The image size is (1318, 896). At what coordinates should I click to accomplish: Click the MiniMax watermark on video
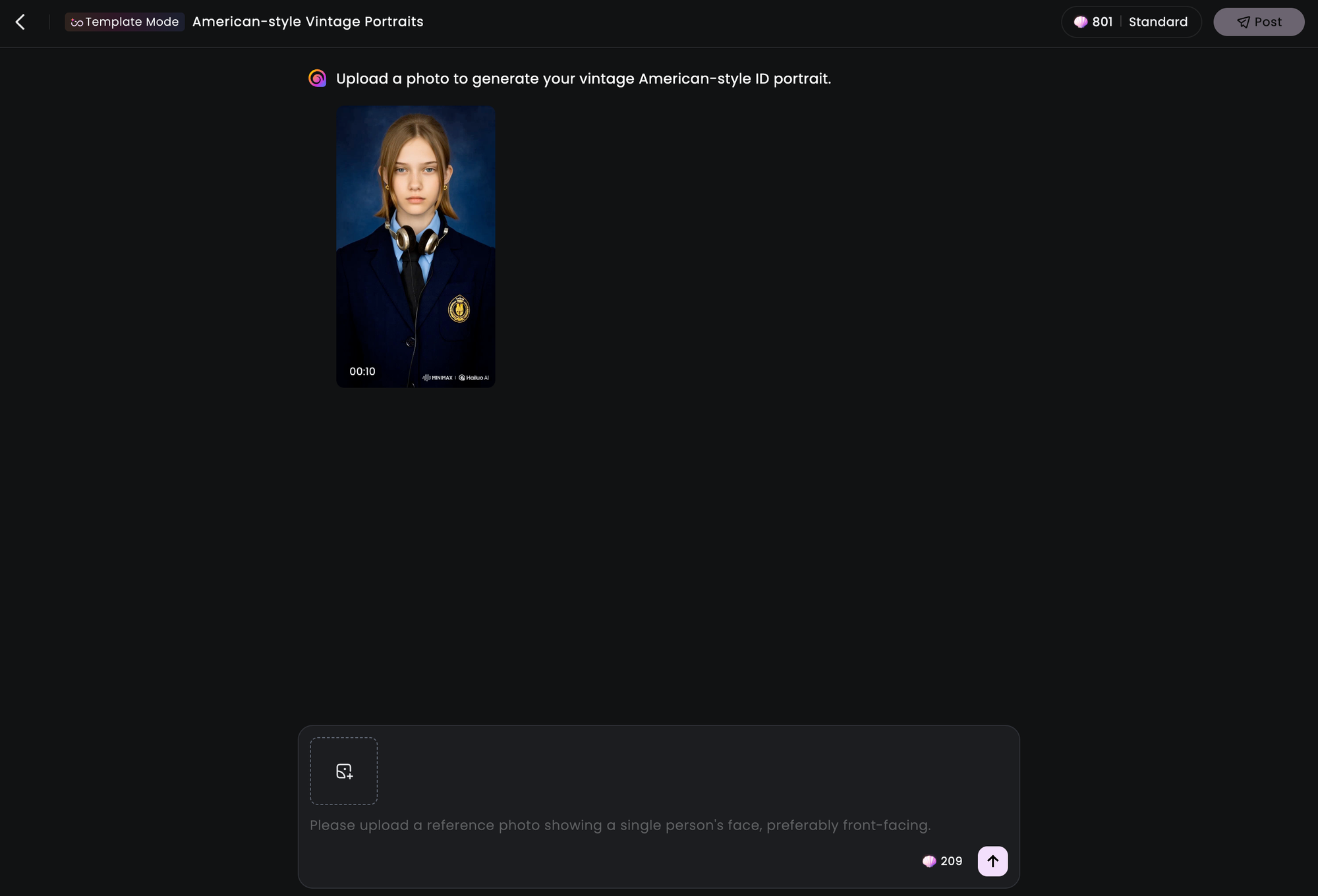pos(438,378)
